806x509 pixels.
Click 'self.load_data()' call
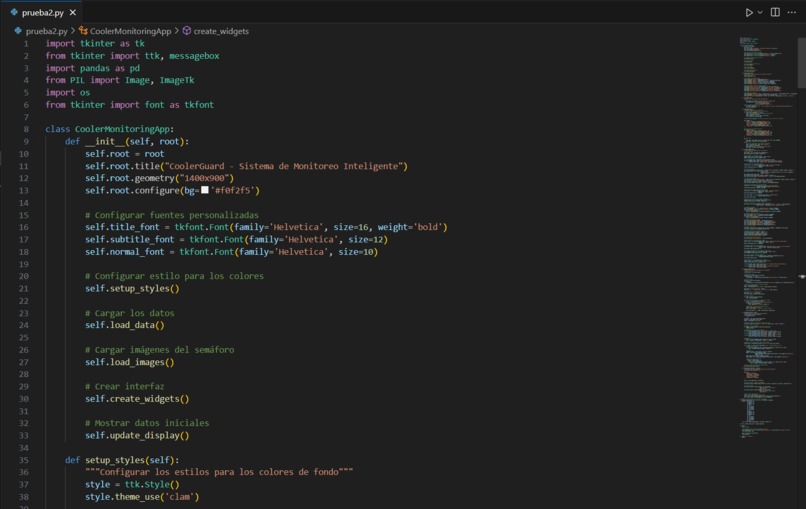click(x=125, y=325)
